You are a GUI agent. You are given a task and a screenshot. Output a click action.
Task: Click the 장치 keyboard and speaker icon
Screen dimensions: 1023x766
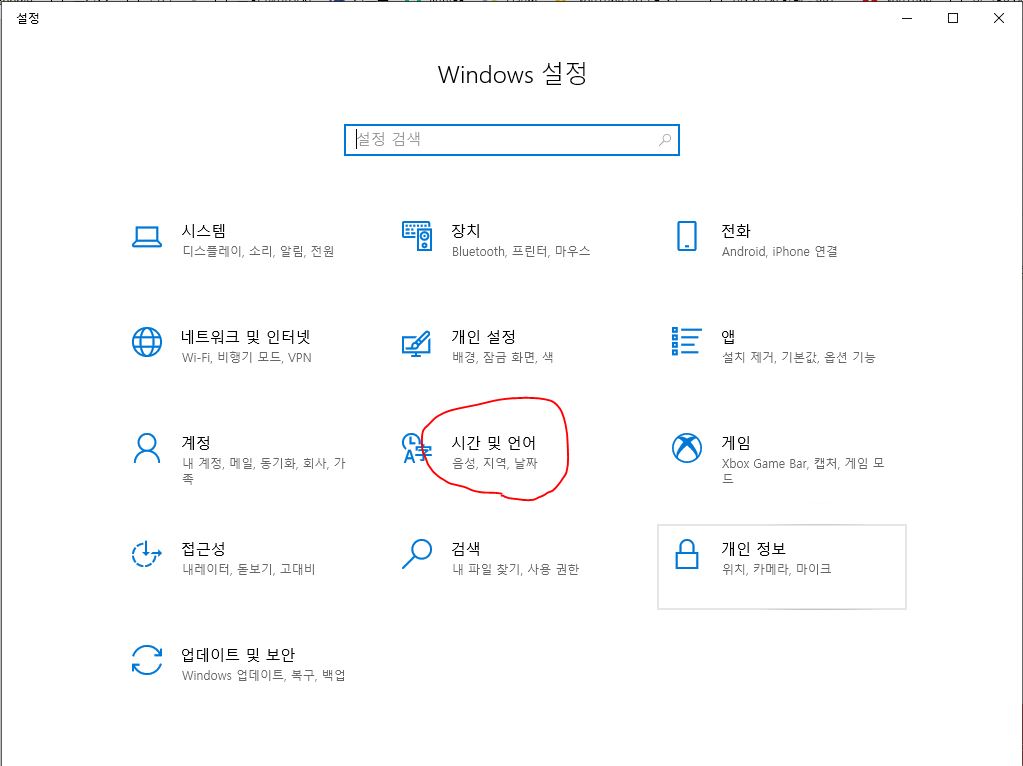[x=416, y=236]
